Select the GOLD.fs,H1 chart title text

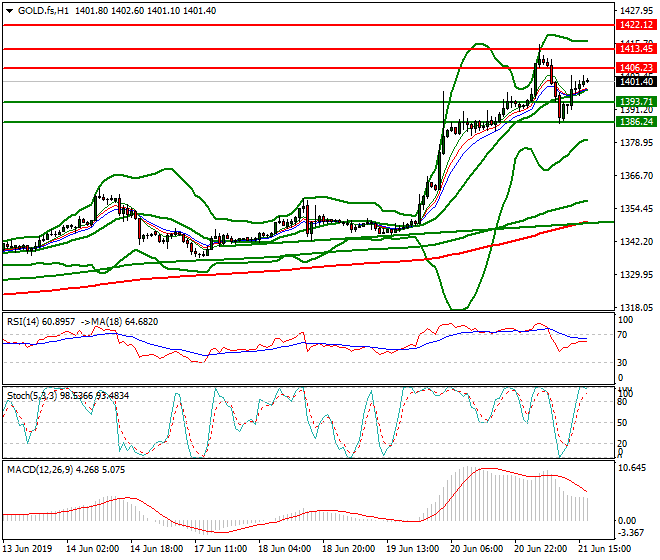coord(43,11)
